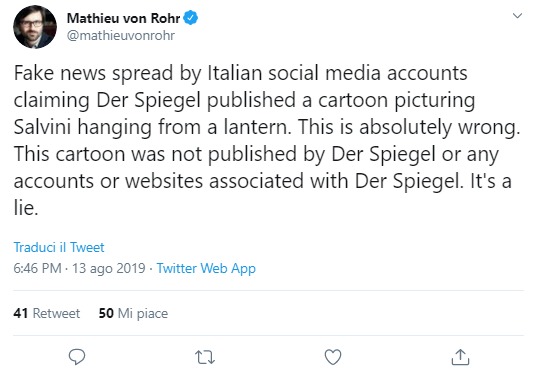Click the Mathieu von Rohr display name

click(x=123, y=18)
